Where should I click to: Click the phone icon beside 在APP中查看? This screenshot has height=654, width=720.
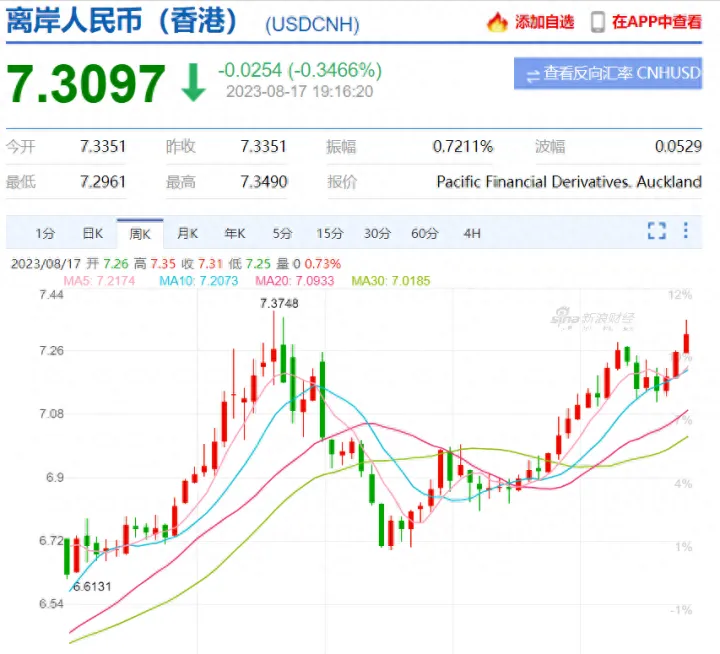click(x=597, y=22)
